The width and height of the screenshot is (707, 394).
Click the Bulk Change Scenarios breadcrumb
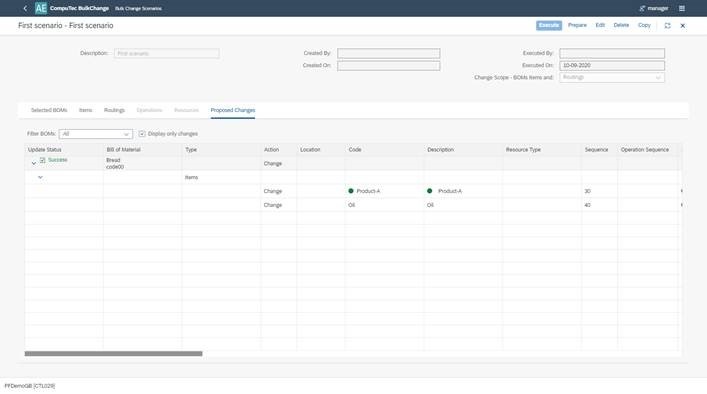[x=138, y=9]
